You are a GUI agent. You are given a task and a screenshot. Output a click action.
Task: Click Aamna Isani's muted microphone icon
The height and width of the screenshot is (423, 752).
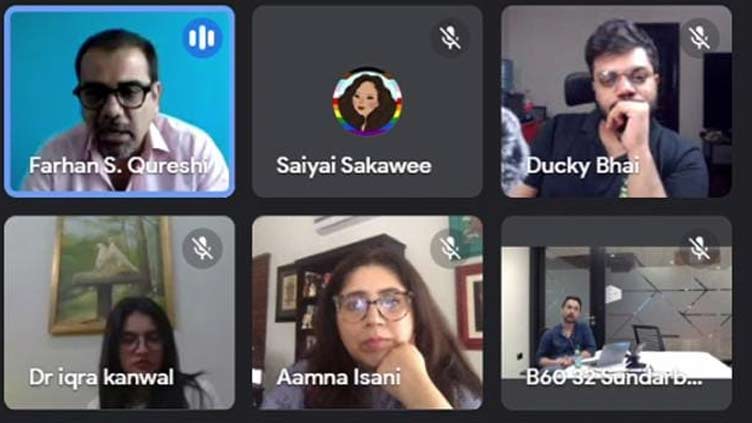(450, 248)
